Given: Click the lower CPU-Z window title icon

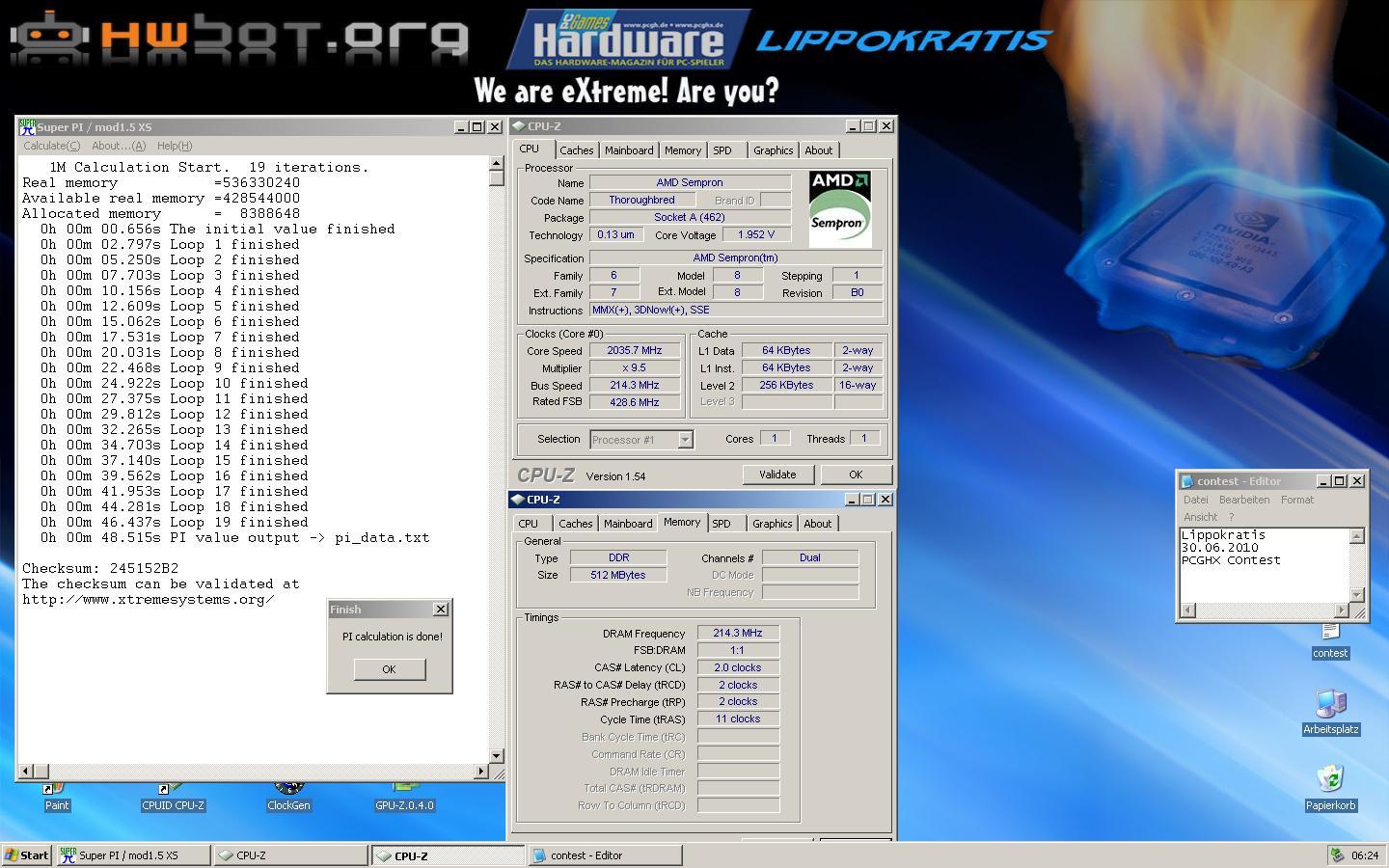Looking at the screenshot, I should [x=518, y=500].
